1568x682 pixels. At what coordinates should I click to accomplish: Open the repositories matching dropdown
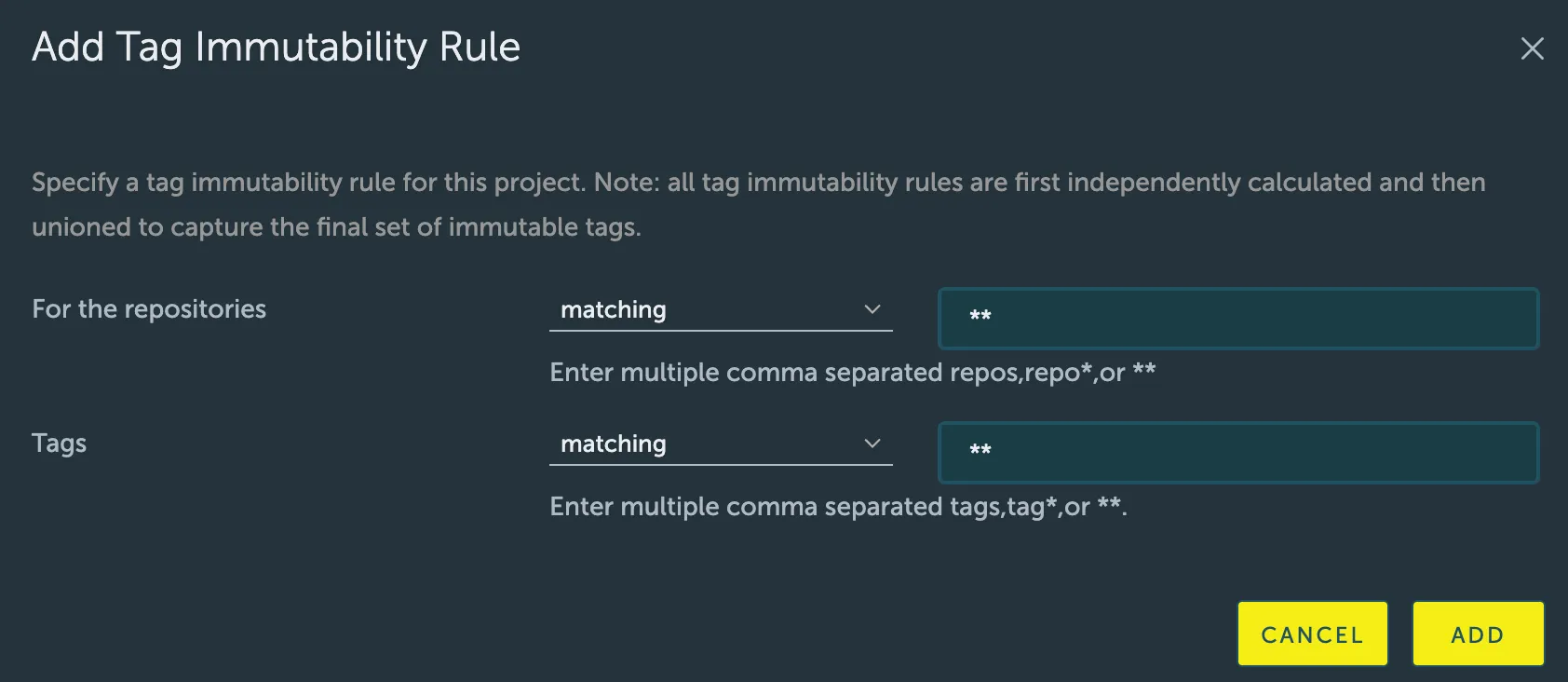click(720, 310)
